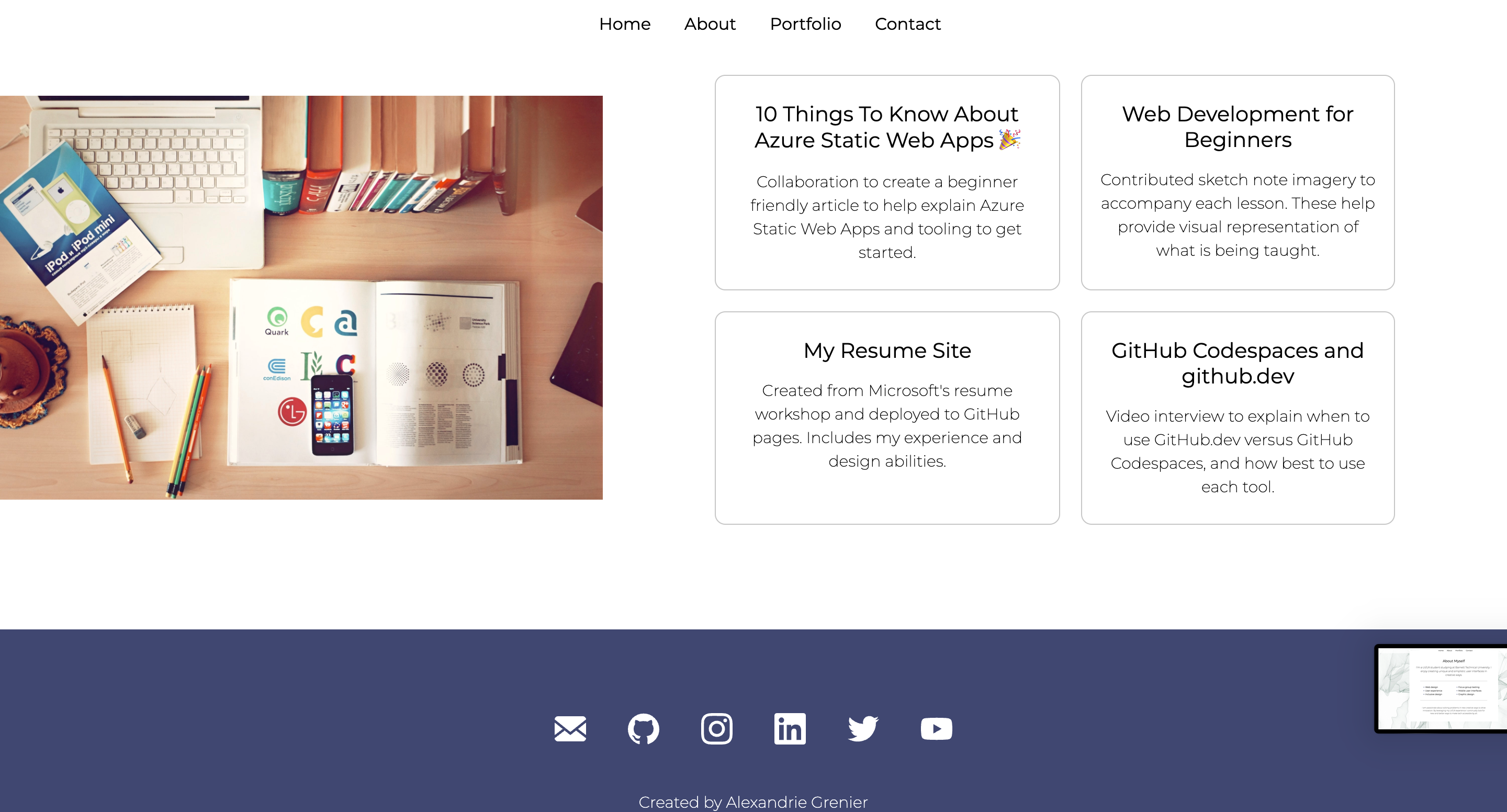Open GitHub Codespaces and github.dev card
Screen dimensions: 1507x812
(x=1238, y=418)
